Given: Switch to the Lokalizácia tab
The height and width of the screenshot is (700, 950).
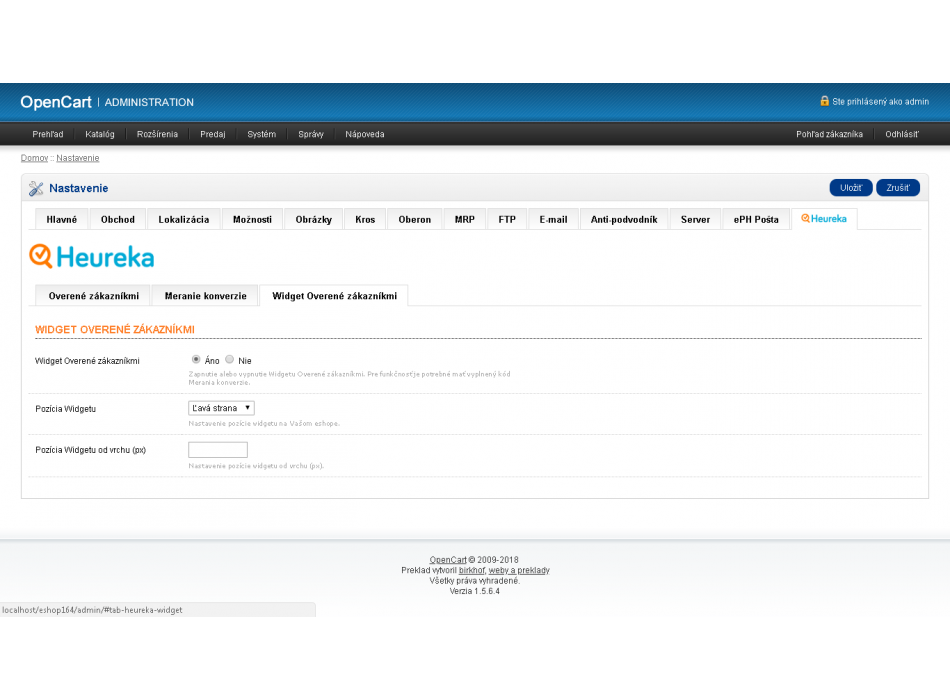Looking at the screenshot, I should (x=184, y=219).
